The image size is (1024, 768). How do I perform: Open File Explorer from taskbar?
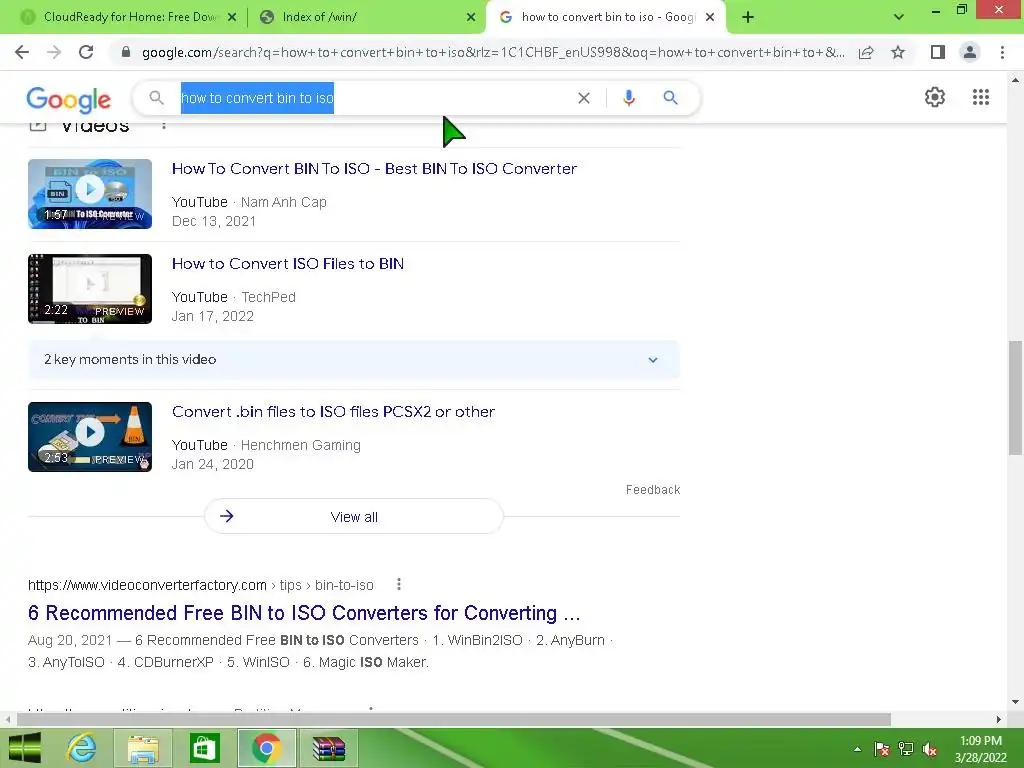click(x=143, y=748)
